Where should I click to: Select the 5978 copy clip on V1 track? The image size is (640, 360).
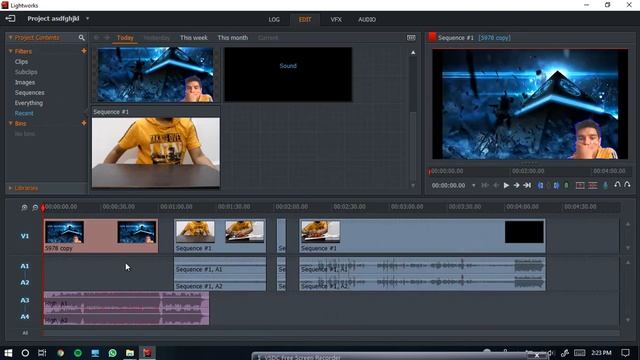pos(101,236)
